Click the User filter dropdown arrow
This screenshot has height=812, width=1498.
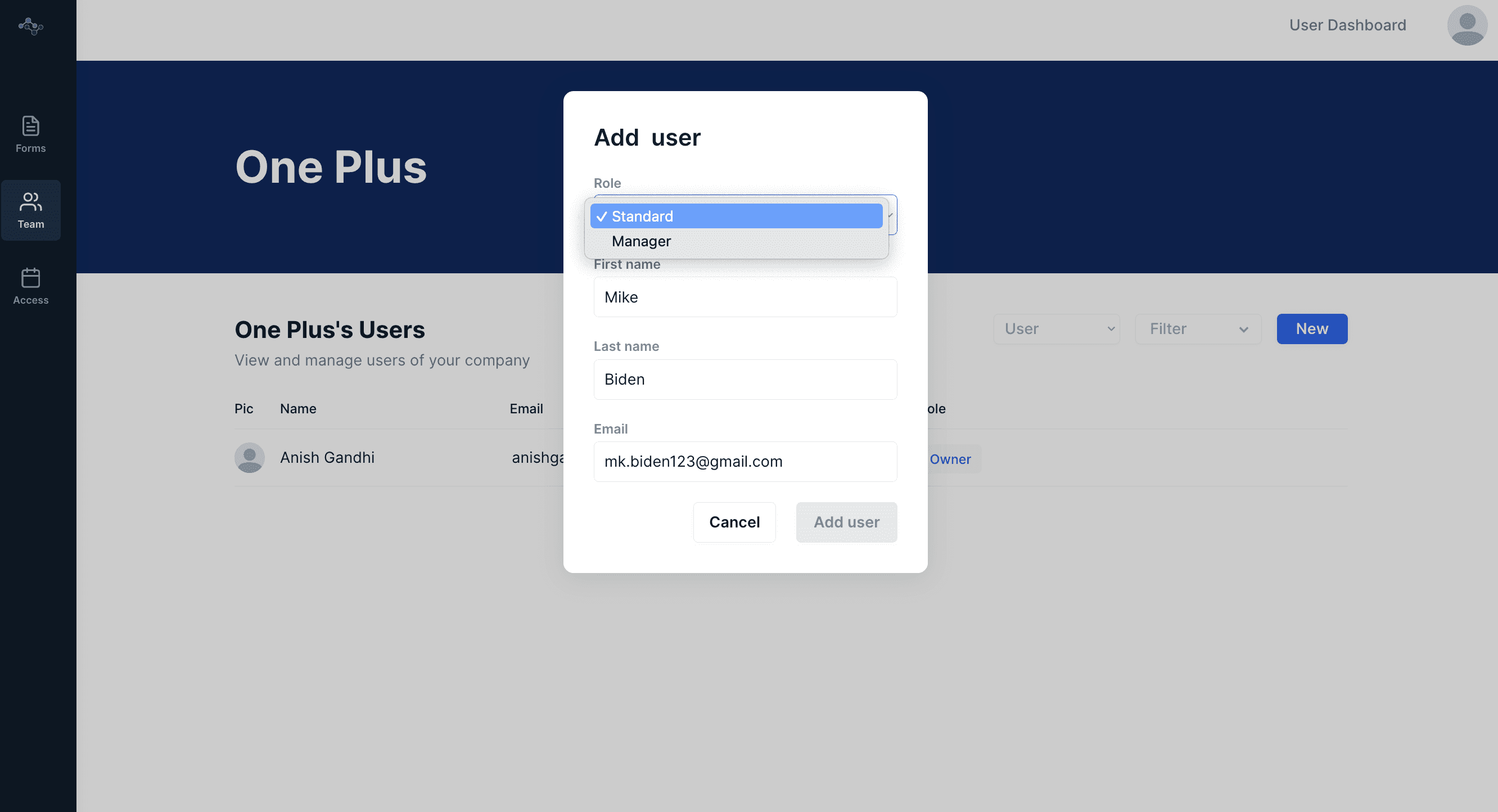point(1112,329)
